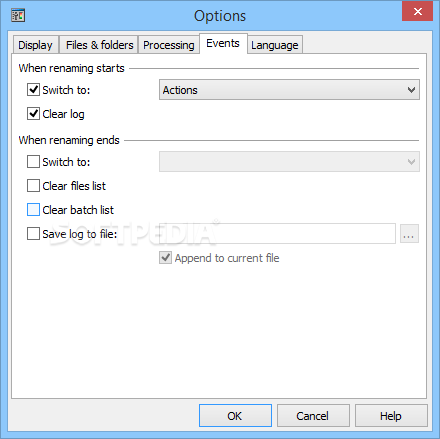Switch to the Display tab
Screen dimensions: 440x439
[x=35, y=45]
